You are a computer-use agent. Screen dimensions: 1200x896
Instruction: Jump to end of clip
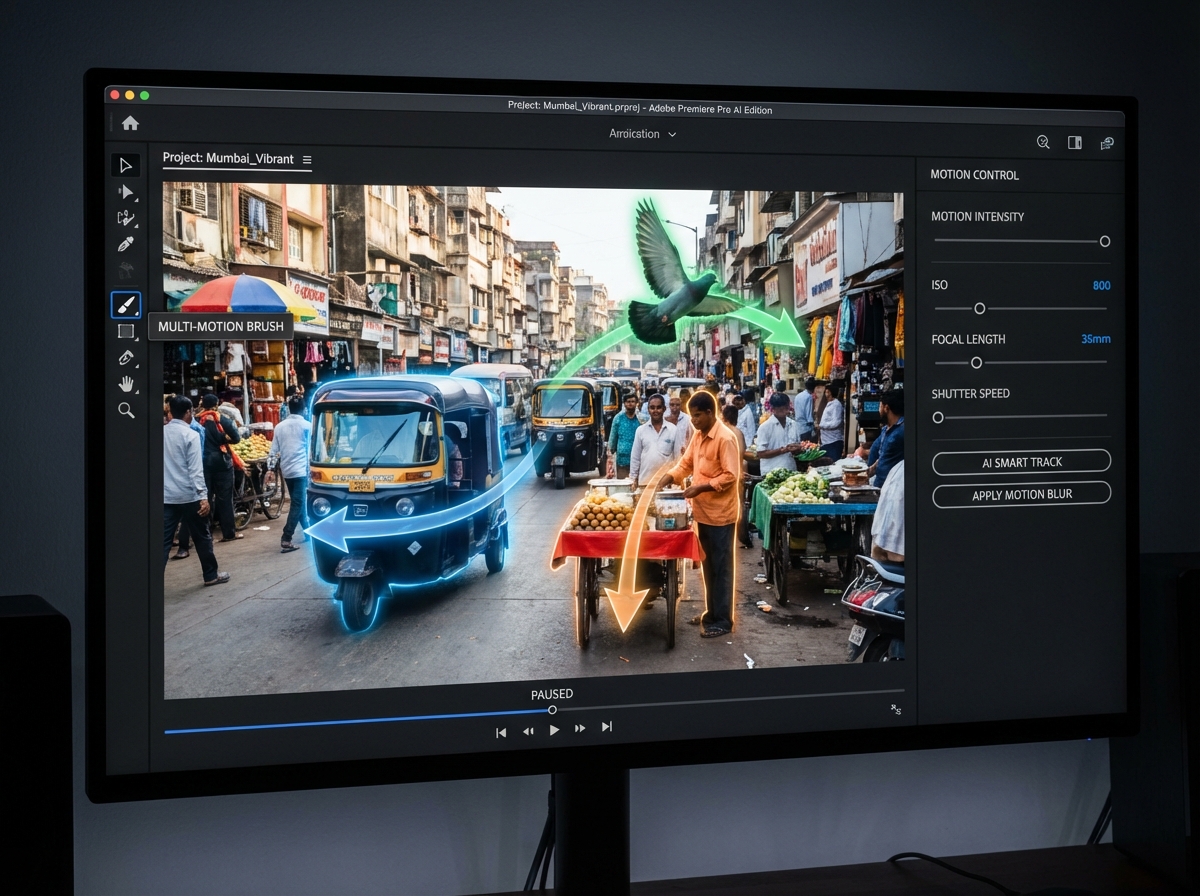606,727
